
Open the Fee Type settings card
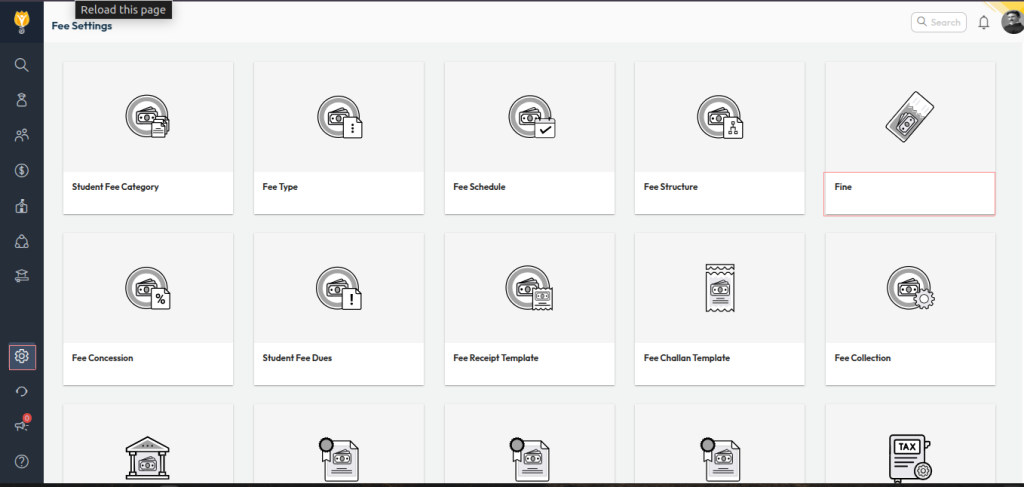(338, 138)
